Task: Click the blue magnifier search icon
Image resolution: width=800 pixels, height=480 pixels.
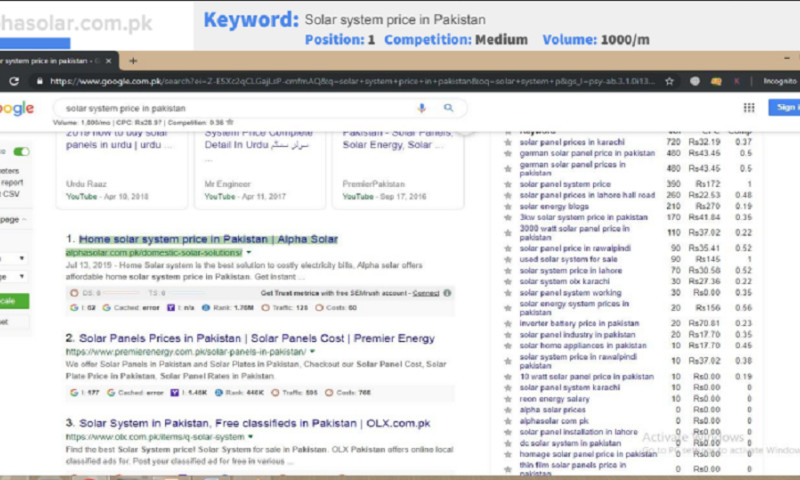Action: pos(448,108)
